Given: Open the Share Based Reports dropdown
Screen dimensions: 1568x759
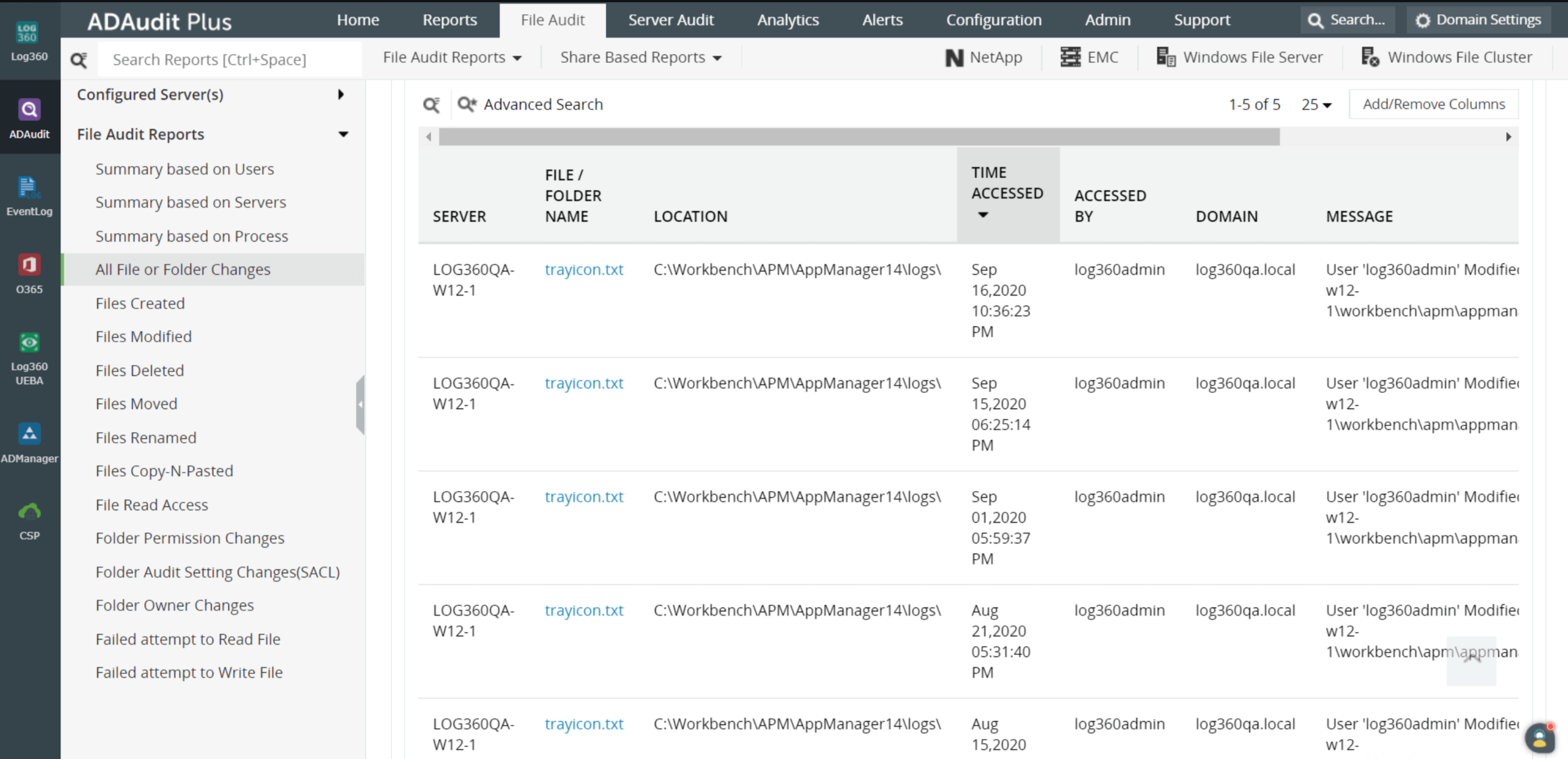Looking at the screenshot, I should pos(640,57).
